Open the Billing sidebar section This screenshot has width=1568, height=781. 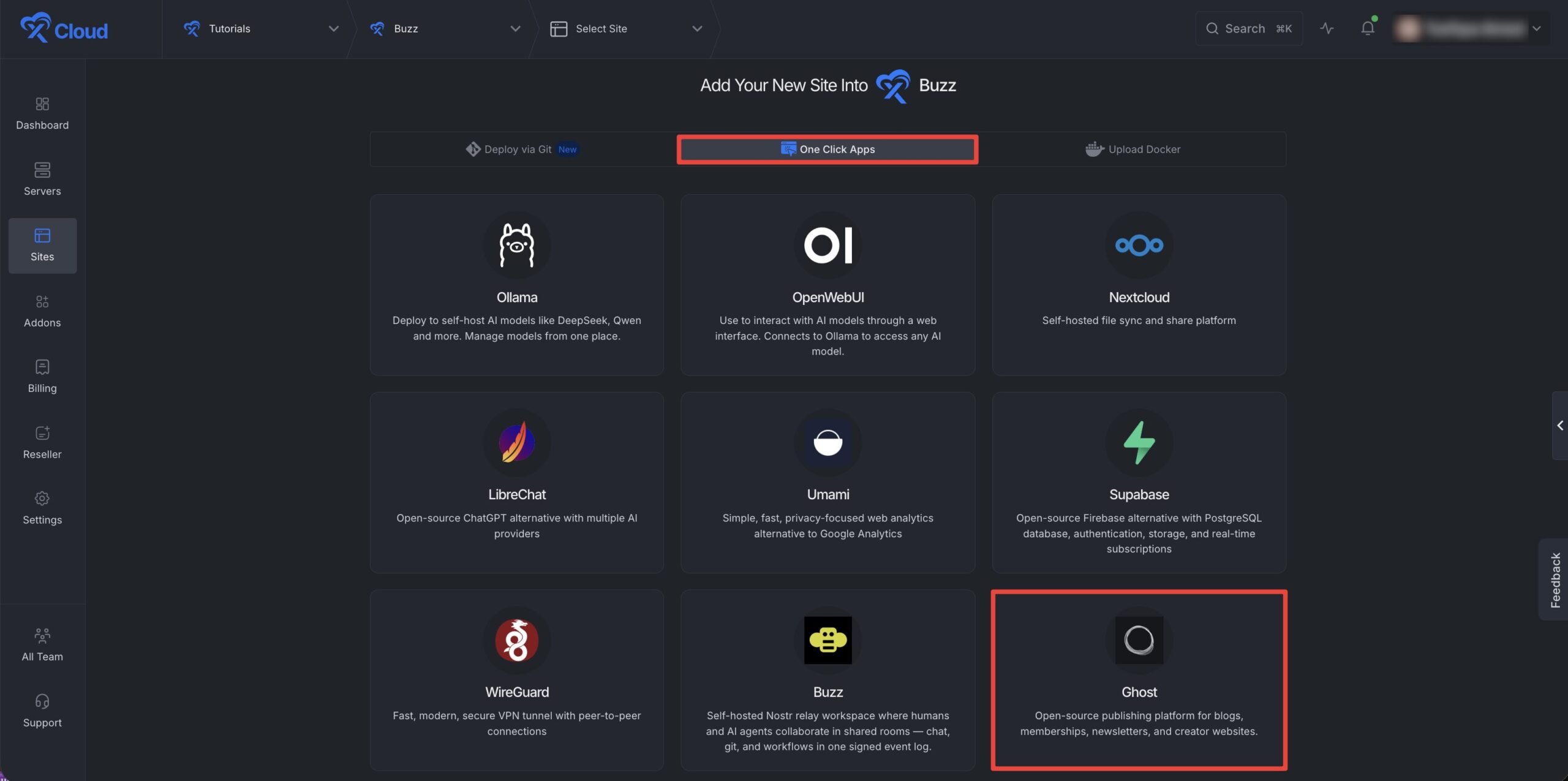[42, 377]
